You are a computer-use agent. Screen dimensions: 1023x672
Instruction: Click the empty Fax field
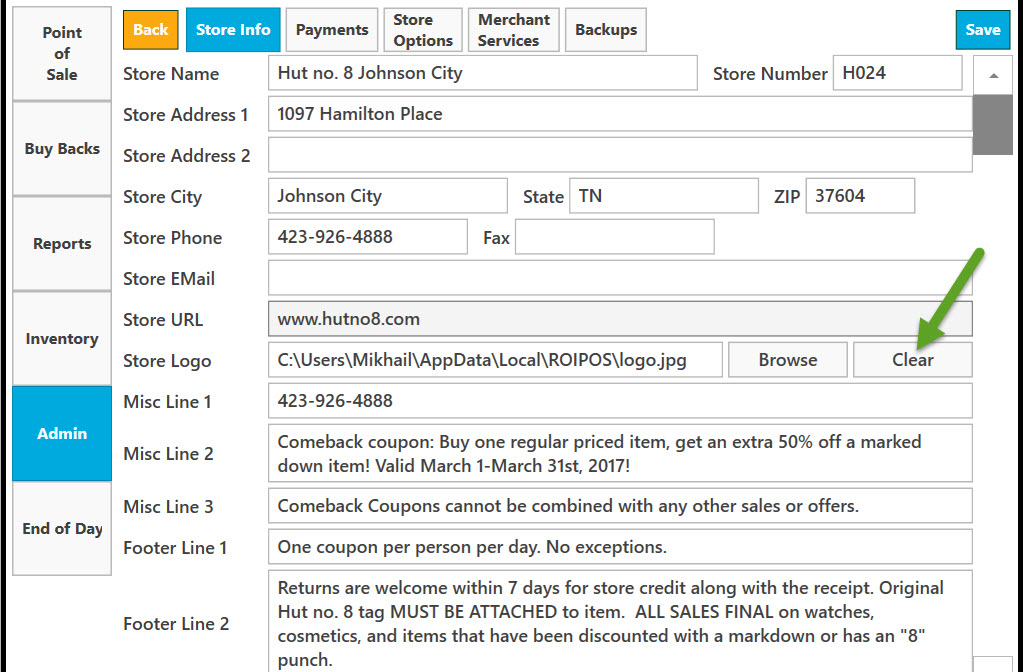tap(615, 237)
